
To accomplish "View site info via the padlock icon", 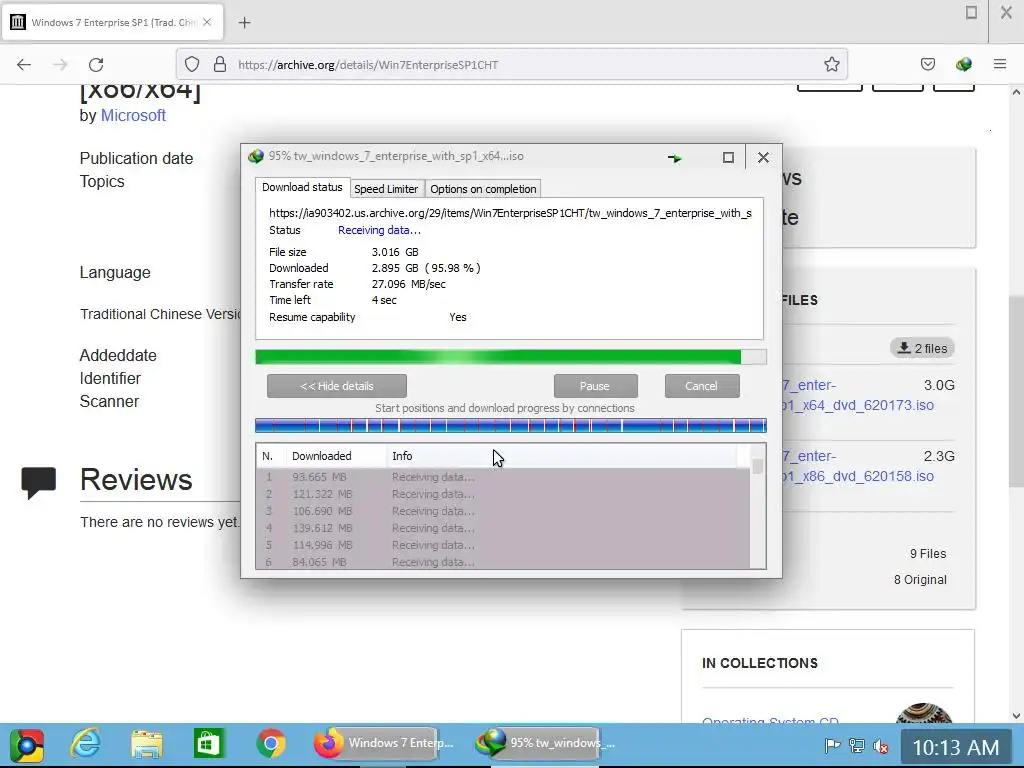I will click(220, 64).
